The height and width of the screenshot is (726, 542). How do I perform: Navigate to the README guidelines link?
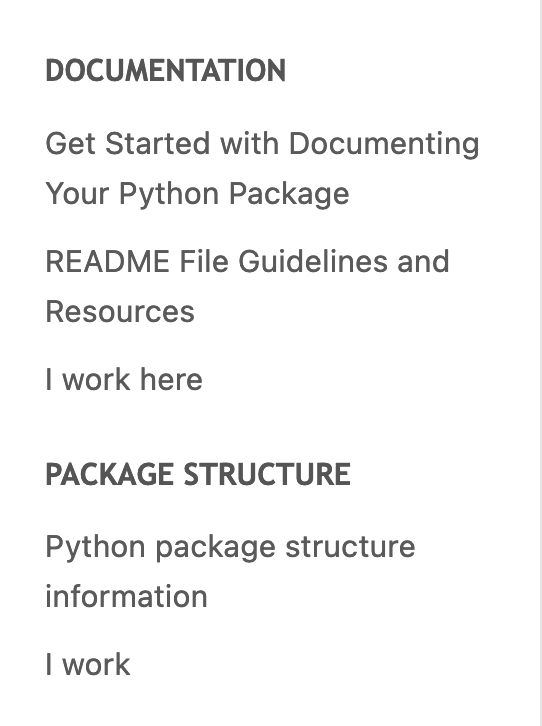point(247,286)
